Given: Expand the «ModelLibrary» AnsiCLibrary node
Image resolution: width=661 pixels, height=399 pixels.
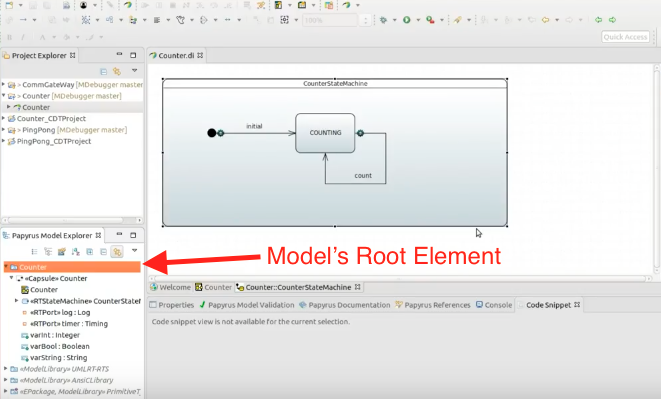Looking at the screenshot, I should (x=5, y=380).
